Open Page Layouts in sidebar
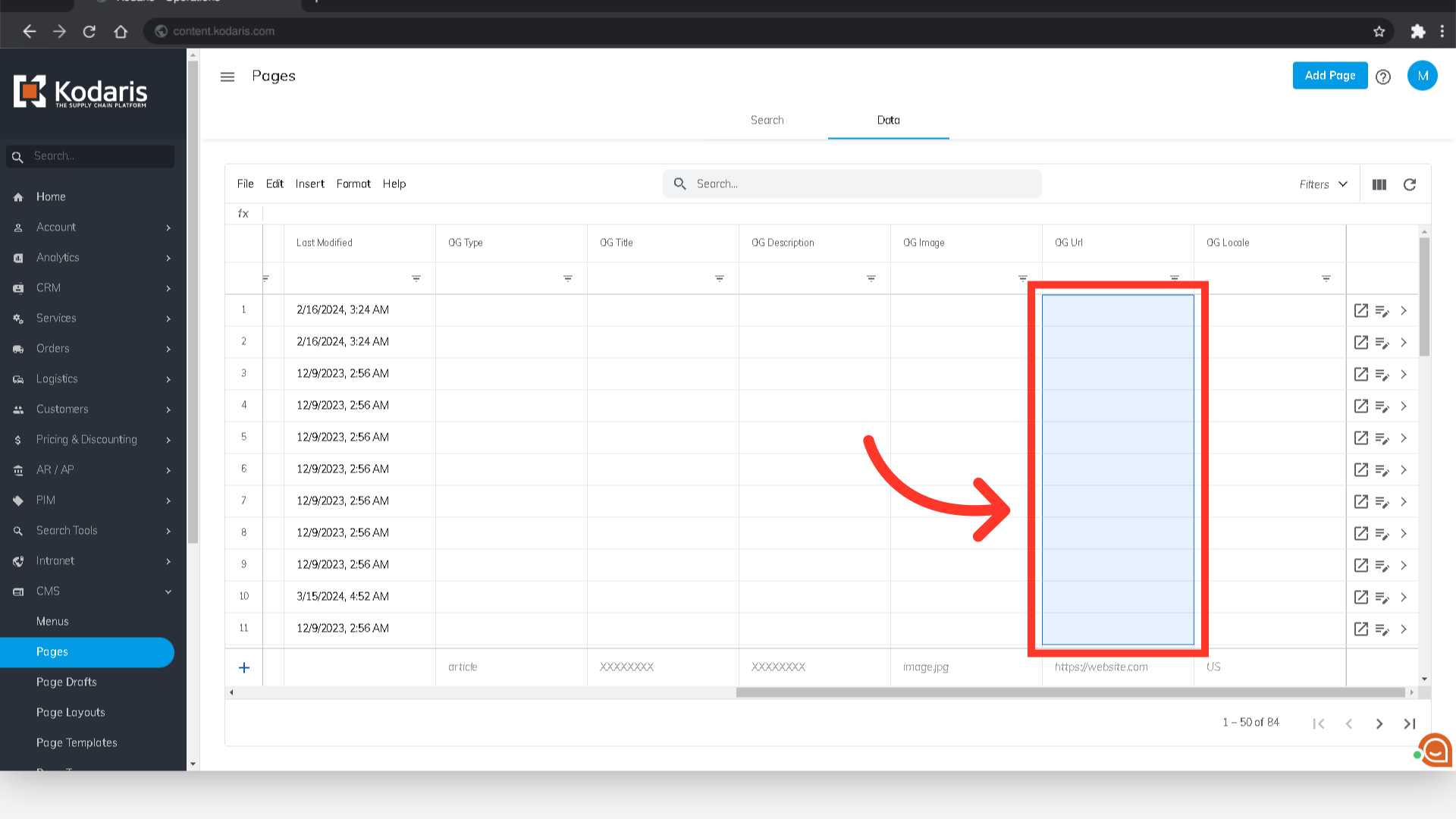 tap(71, 712)
